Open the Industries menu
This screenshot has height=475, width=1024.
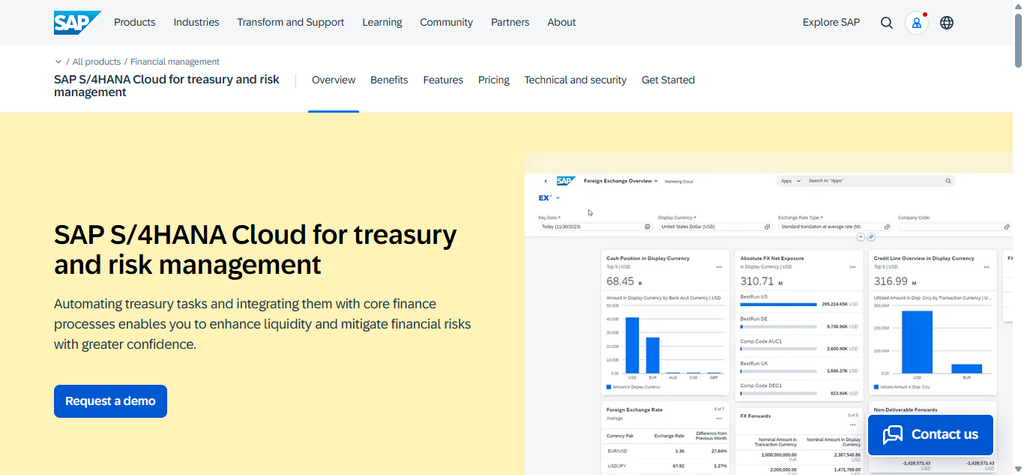point(196,22)
